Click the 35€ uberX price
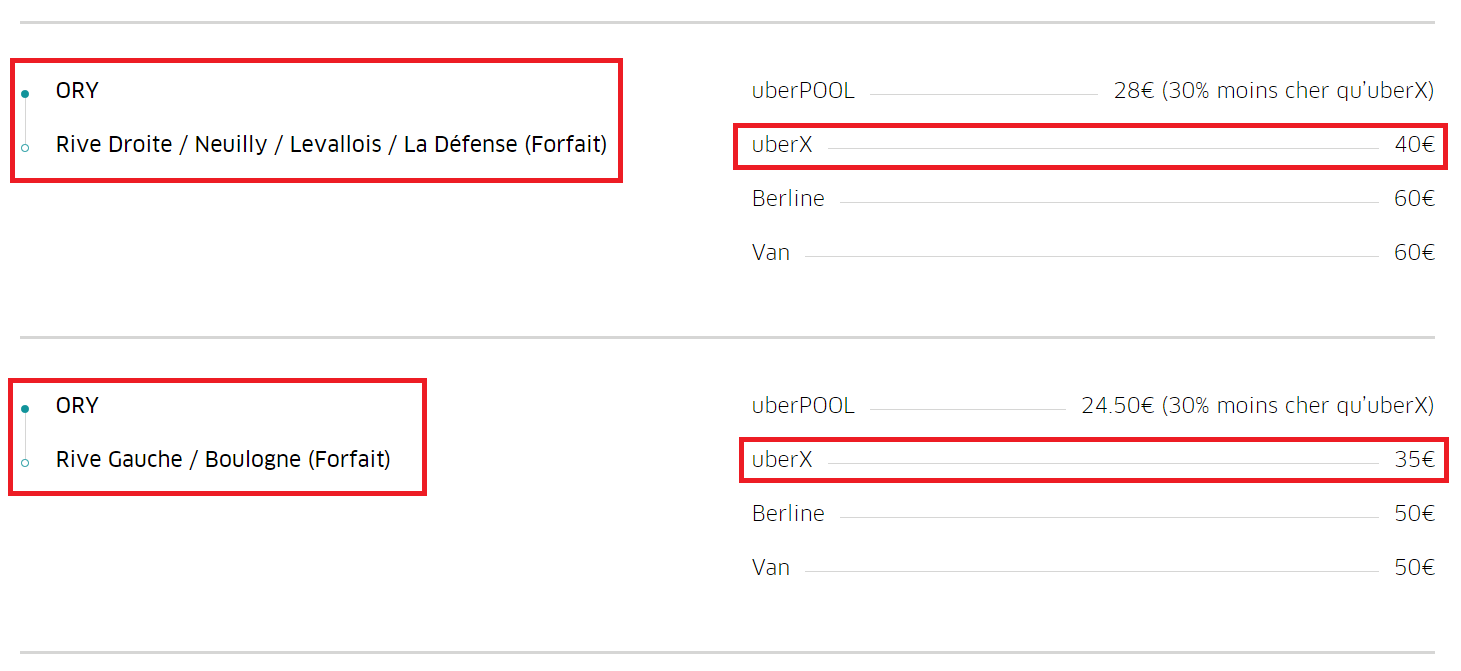1461x671 pixels. [x=1415, y=460]
